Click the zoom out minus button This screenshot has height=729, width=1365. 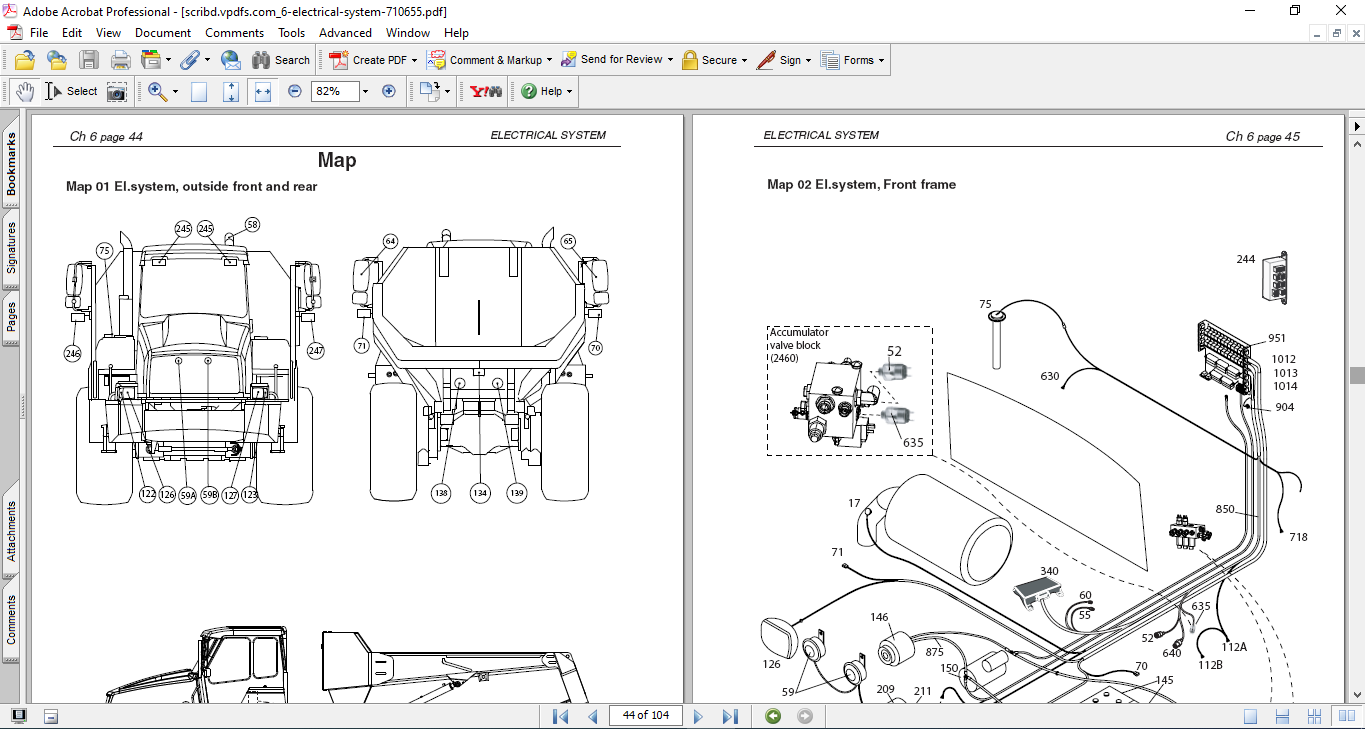[x=295, y=91]
